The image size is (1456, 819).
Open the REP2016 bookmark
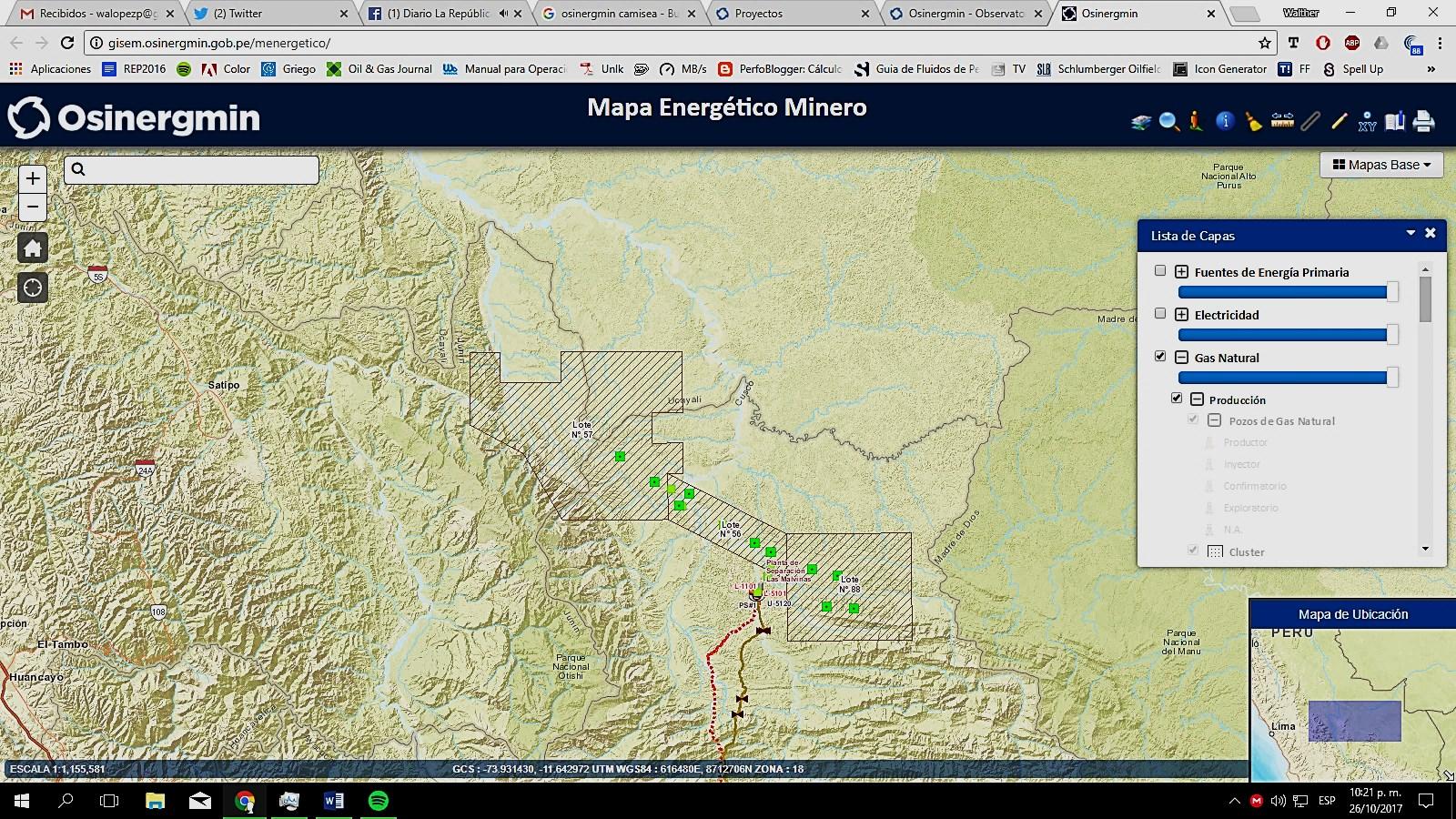tap(135, 69)
